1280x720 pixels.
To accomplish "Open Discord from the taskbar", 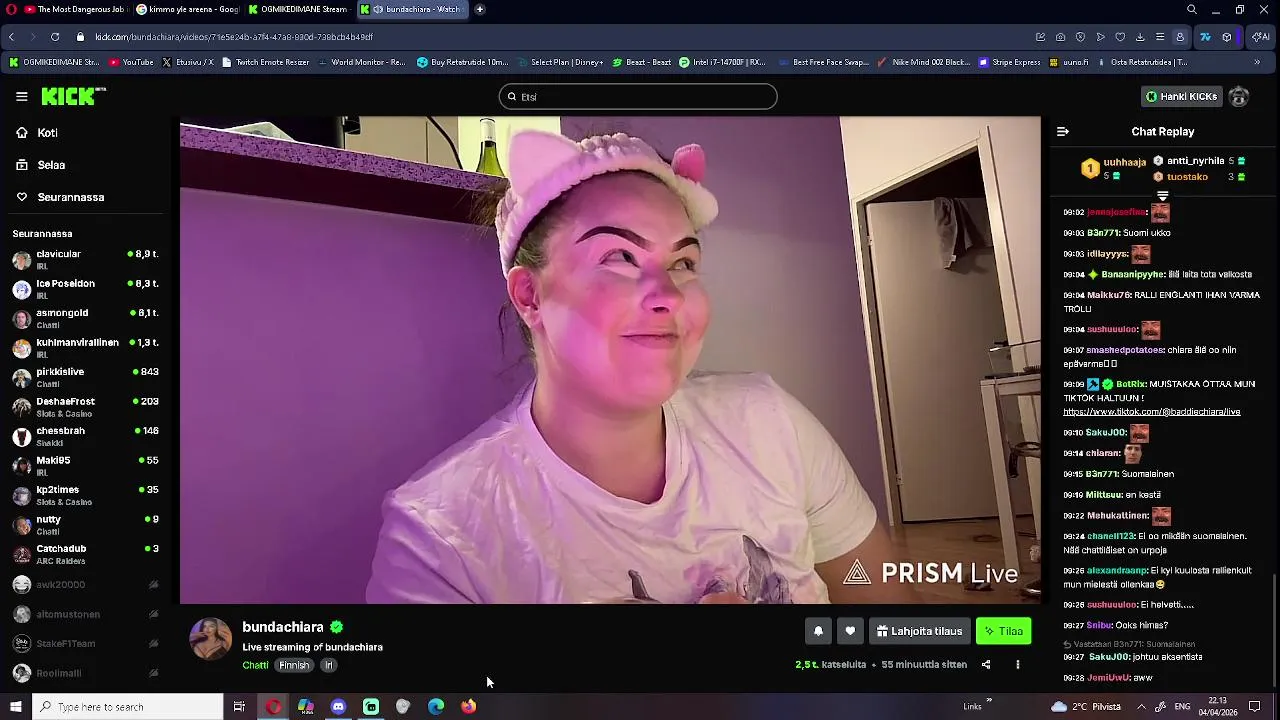I will (x=338, y=707).
